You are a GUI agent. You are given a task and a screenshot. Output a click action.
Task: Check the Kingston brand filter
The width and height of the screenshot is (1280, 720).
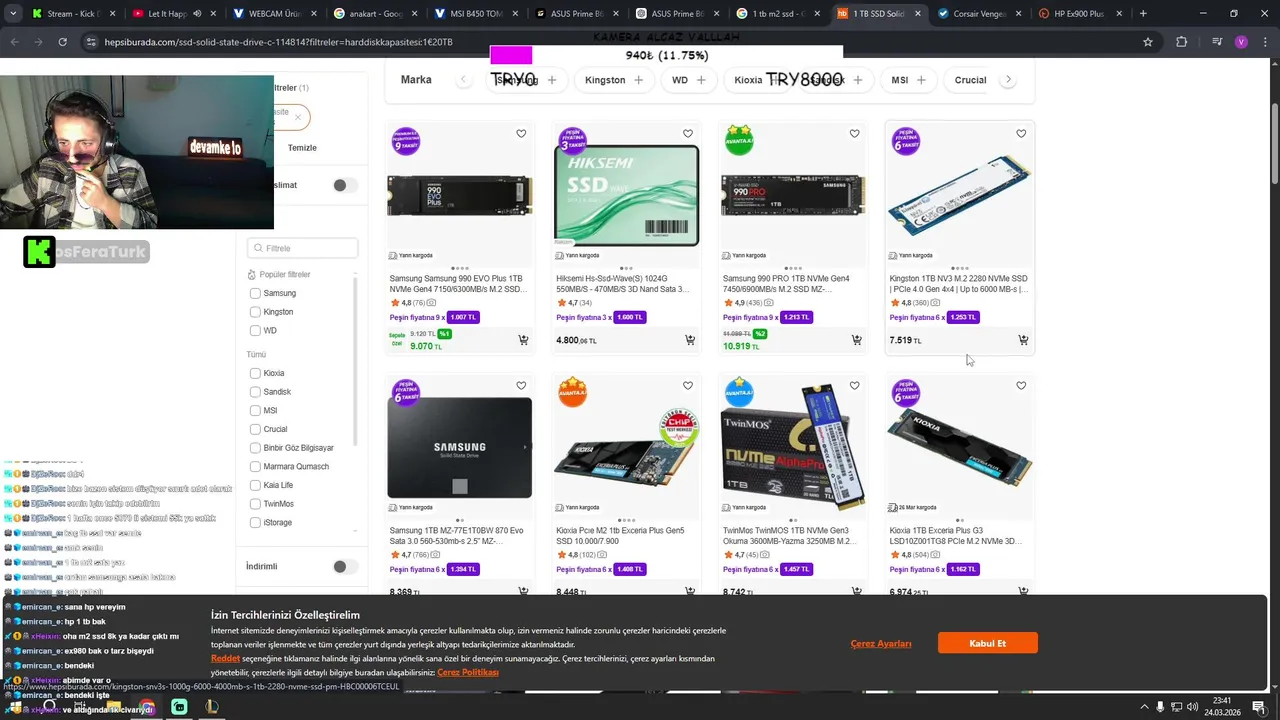pyautogui.click(x=255, y=312)
